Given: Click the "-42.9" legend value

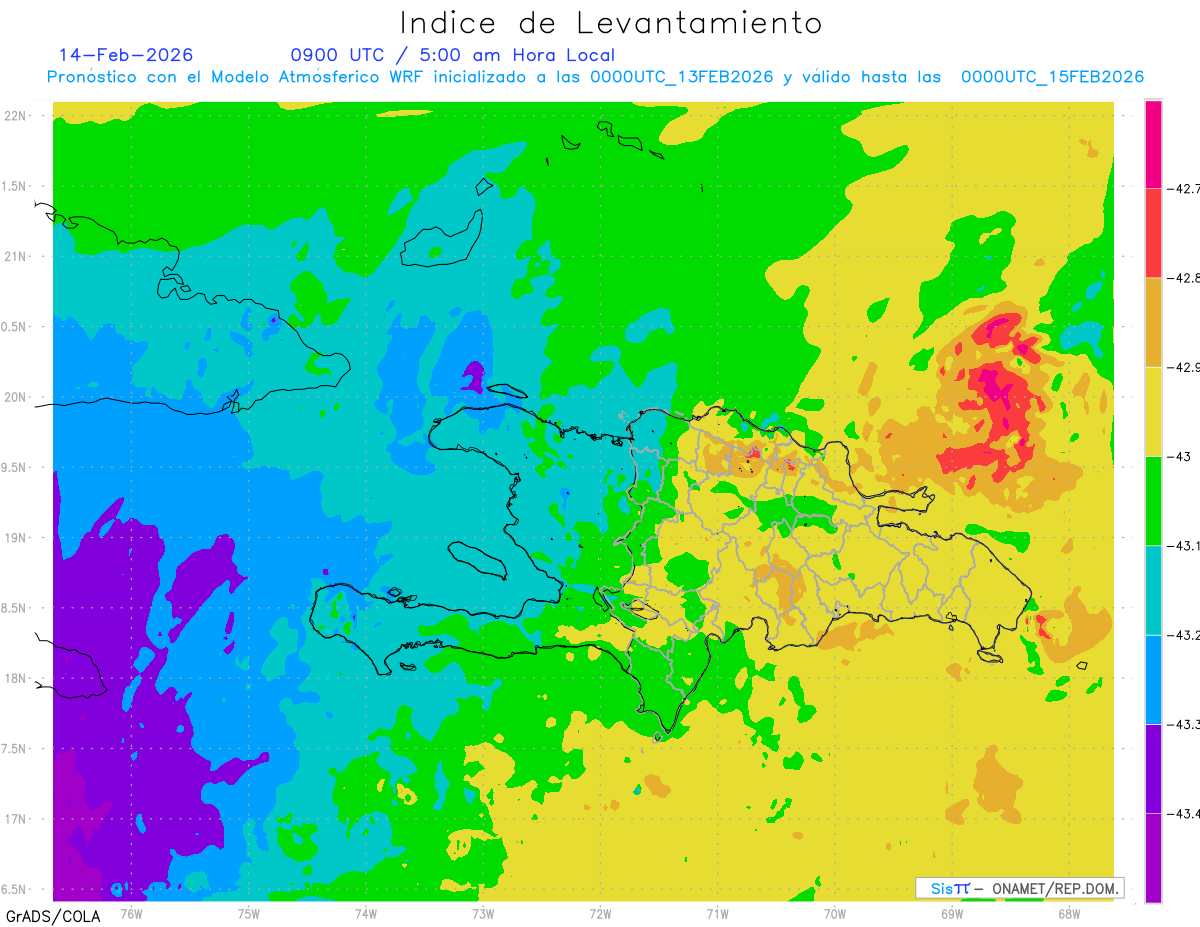Looking at the screenshot, I should (1183, 367).
